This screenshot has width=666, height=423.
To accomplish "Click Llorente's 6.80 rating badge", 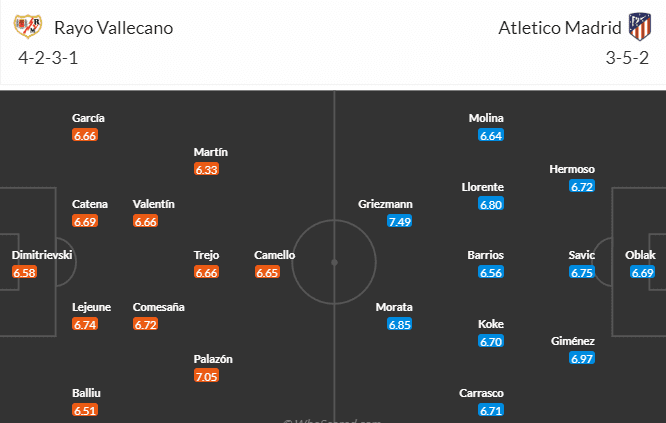I will [x=491, y=204].
